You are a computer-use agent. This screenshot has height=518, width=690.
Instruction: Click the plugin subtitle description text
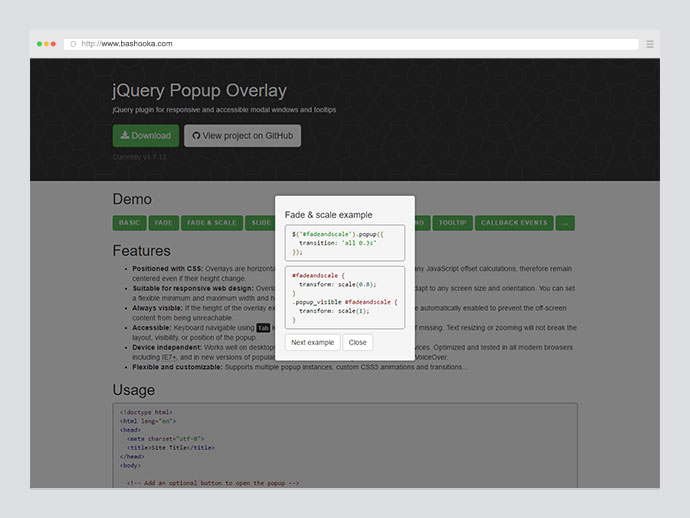click(224, 110)
